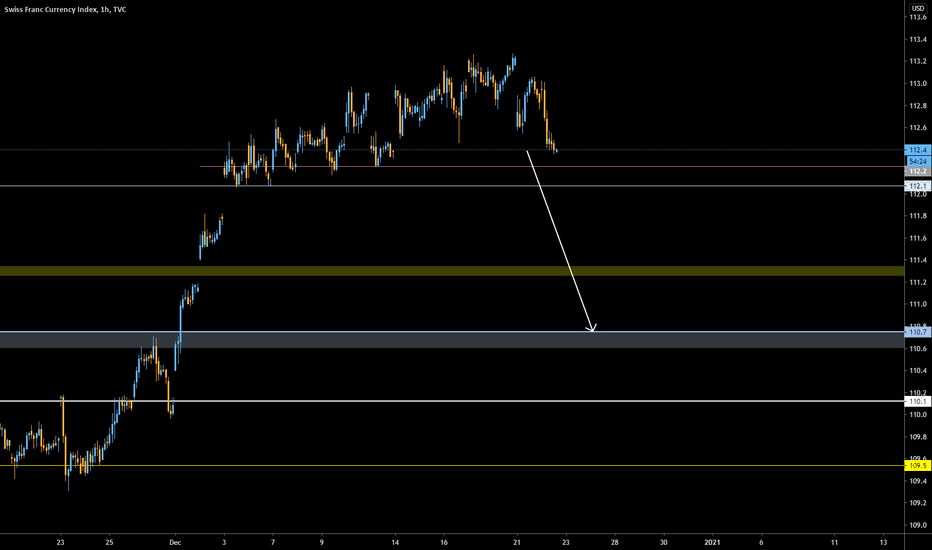
Task: Click the 2021 label on time axis
Action: click(712, 542)
